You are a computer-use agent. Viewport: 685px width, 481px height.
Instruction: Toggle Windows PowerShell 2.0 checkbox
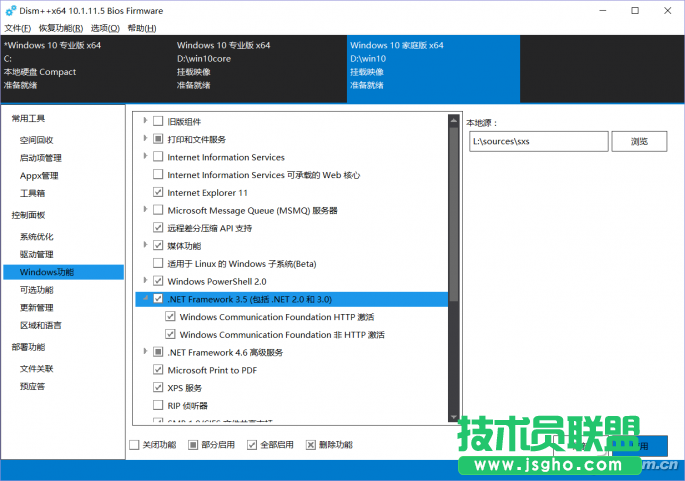[x=158, y=281]
